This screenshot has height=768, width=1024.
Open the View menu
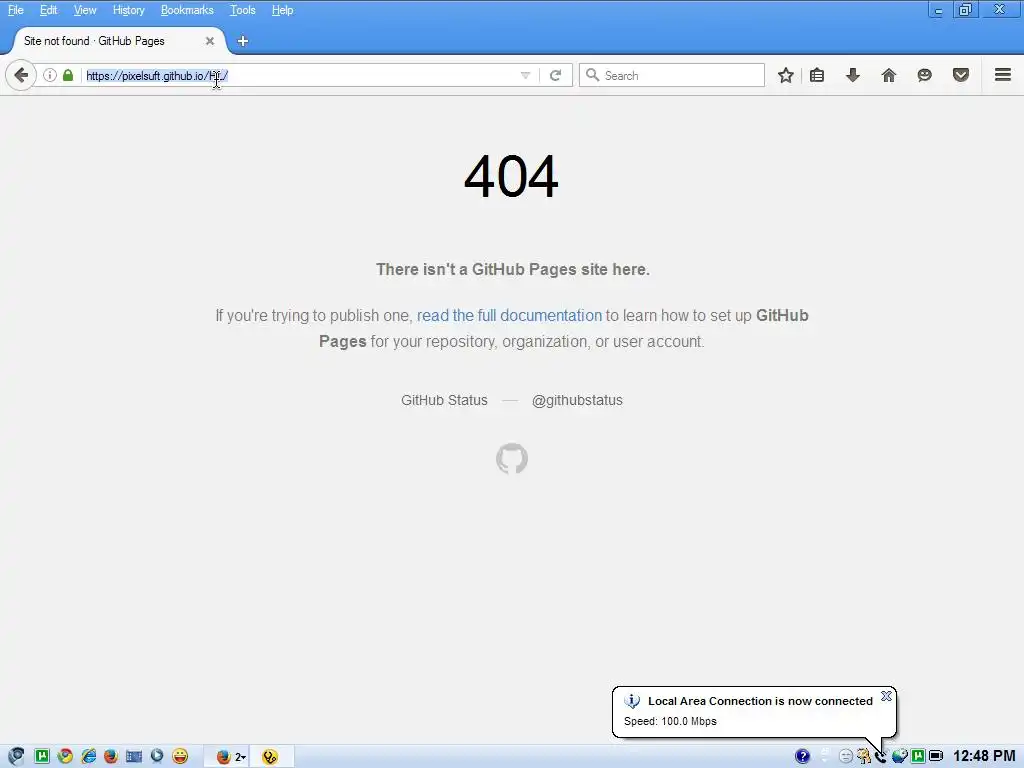tap(85, 10)
